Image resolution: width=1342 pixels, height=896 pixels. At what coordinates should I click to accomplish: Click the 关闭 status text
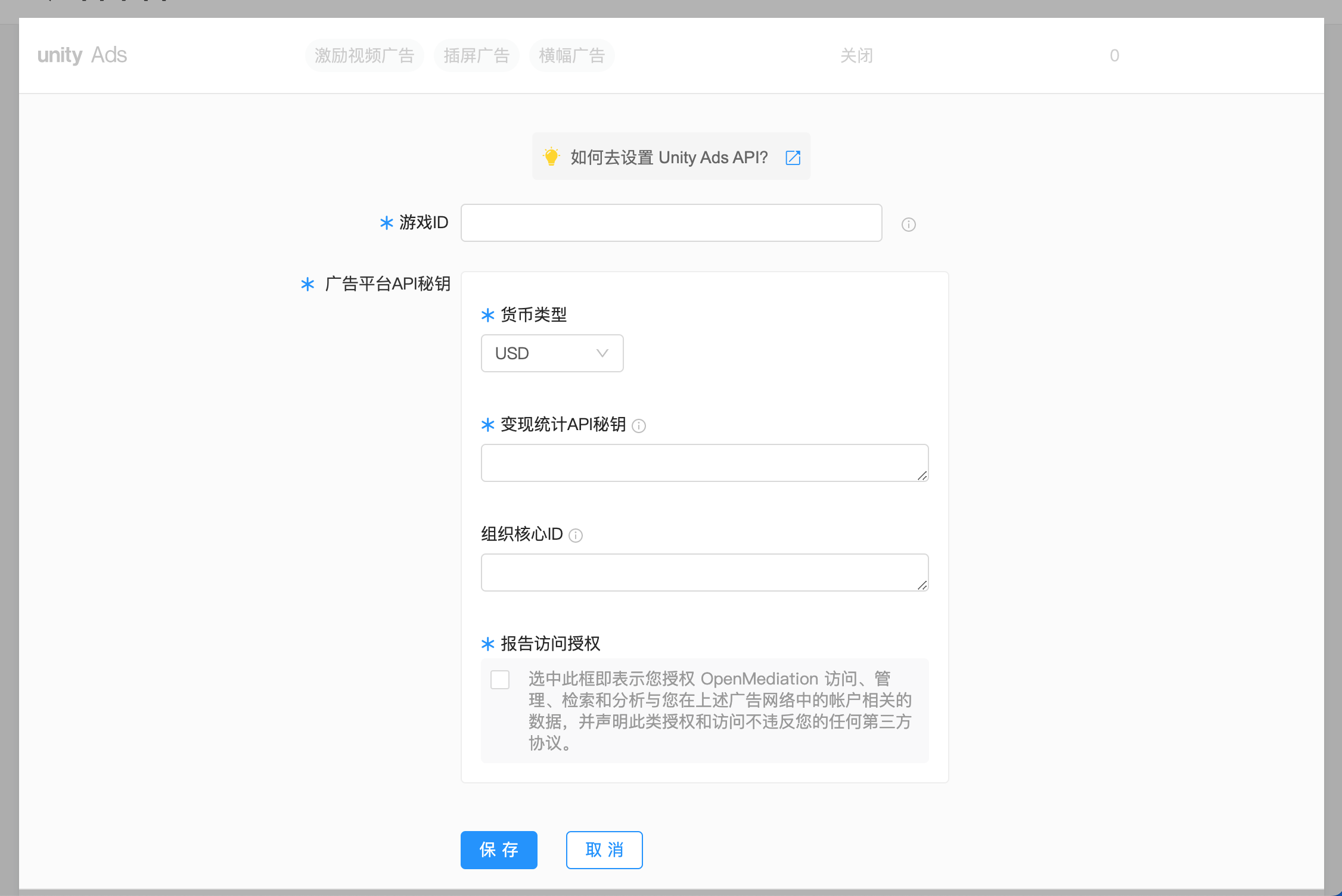click(x=856, y=55)
